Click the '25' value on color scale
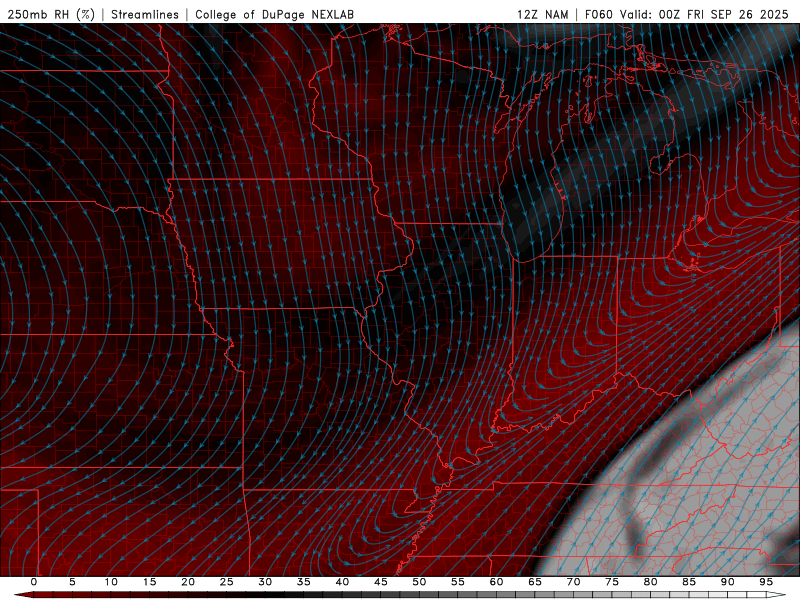This screenshot has height=600, width=800. 227,582
